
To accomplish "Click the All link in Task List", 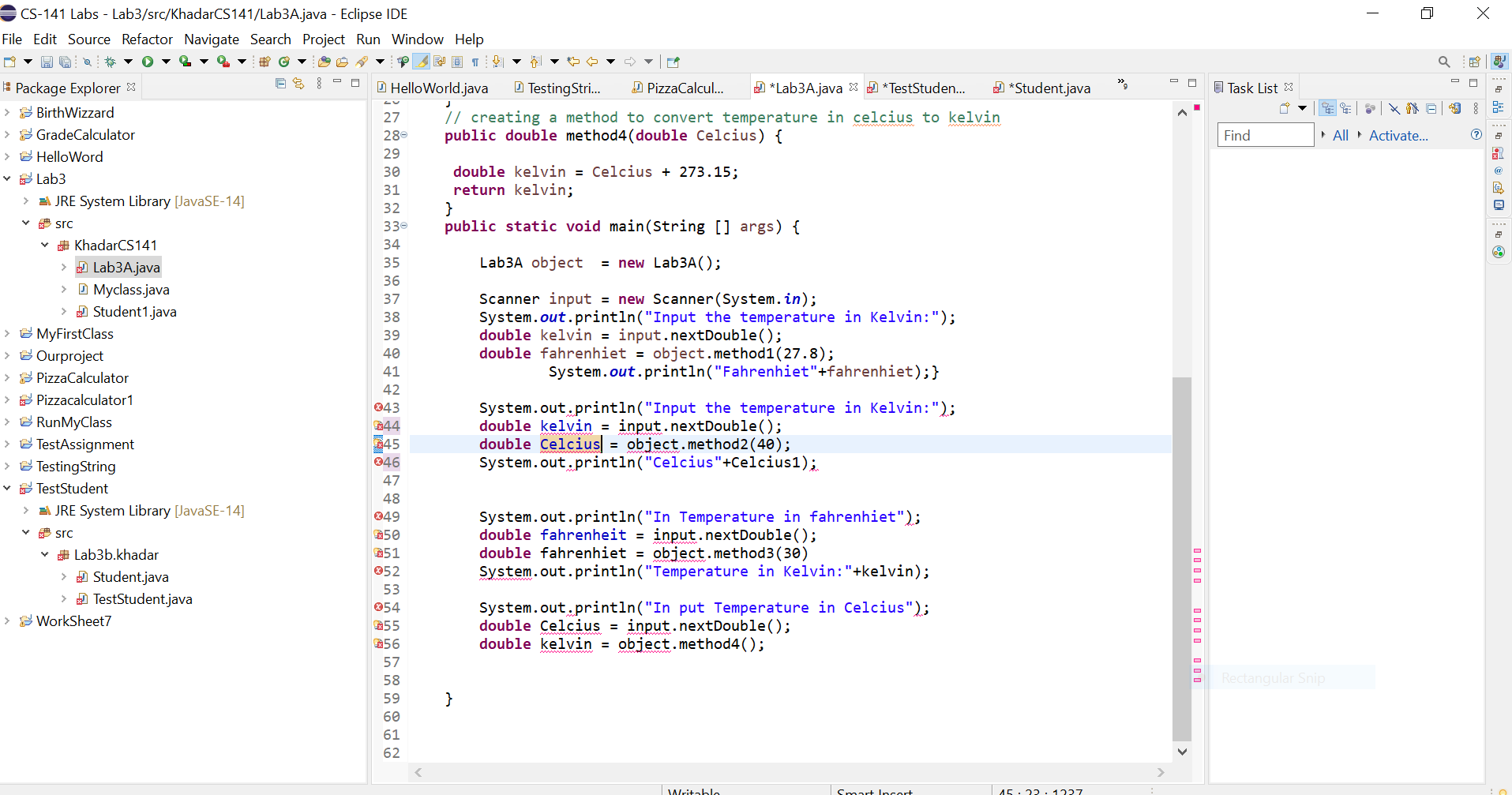I will [x=1340, y=136].
